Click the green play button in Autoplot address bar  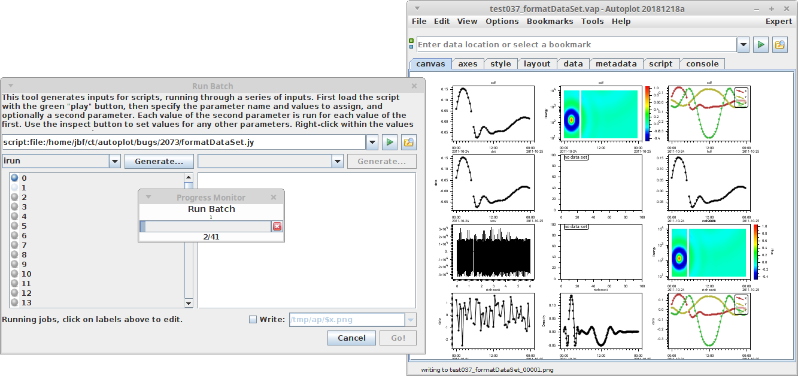[761, 44]
